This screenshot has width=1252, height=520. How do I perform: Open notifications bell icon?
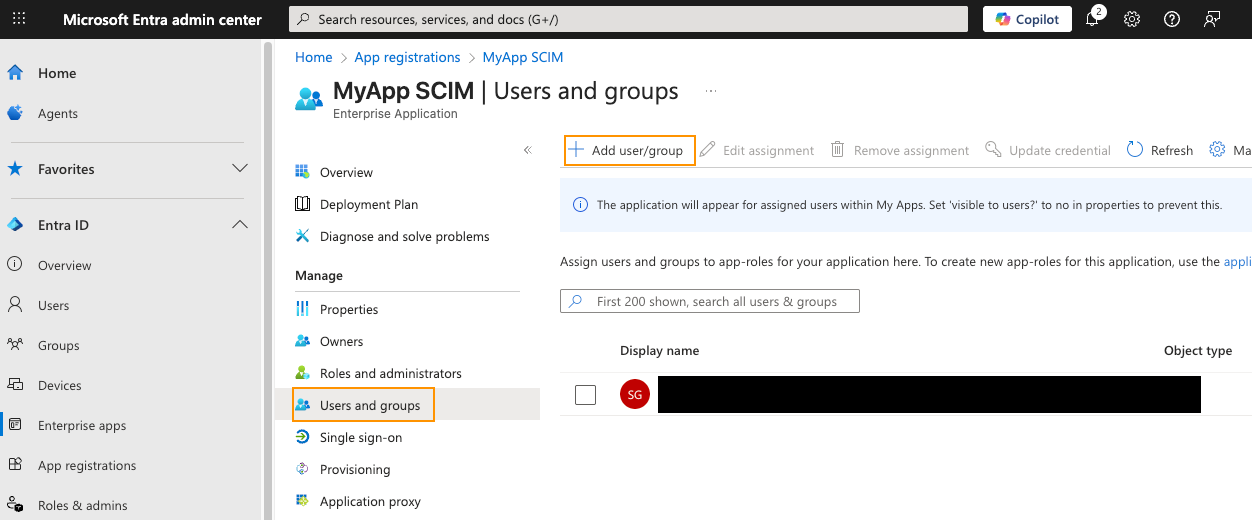(1093, 19)
